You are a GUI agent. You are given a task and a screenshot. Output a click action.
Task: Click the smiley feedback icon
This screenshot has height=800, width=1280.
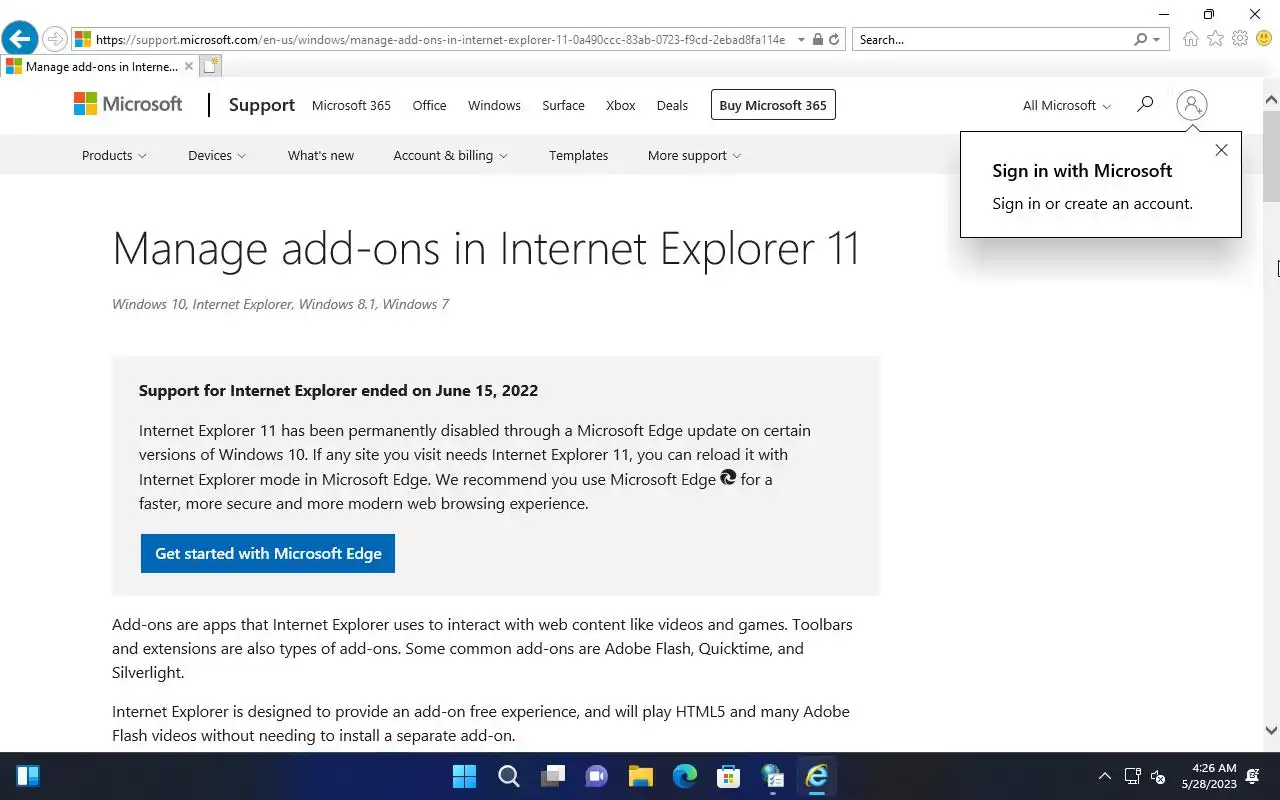click(1264, 39)
